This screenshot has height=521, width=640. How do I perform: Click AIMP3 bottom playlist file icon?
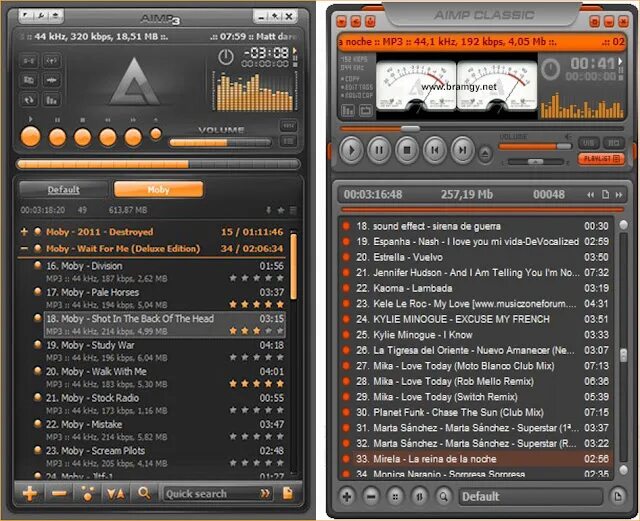(x=288, y=493)
